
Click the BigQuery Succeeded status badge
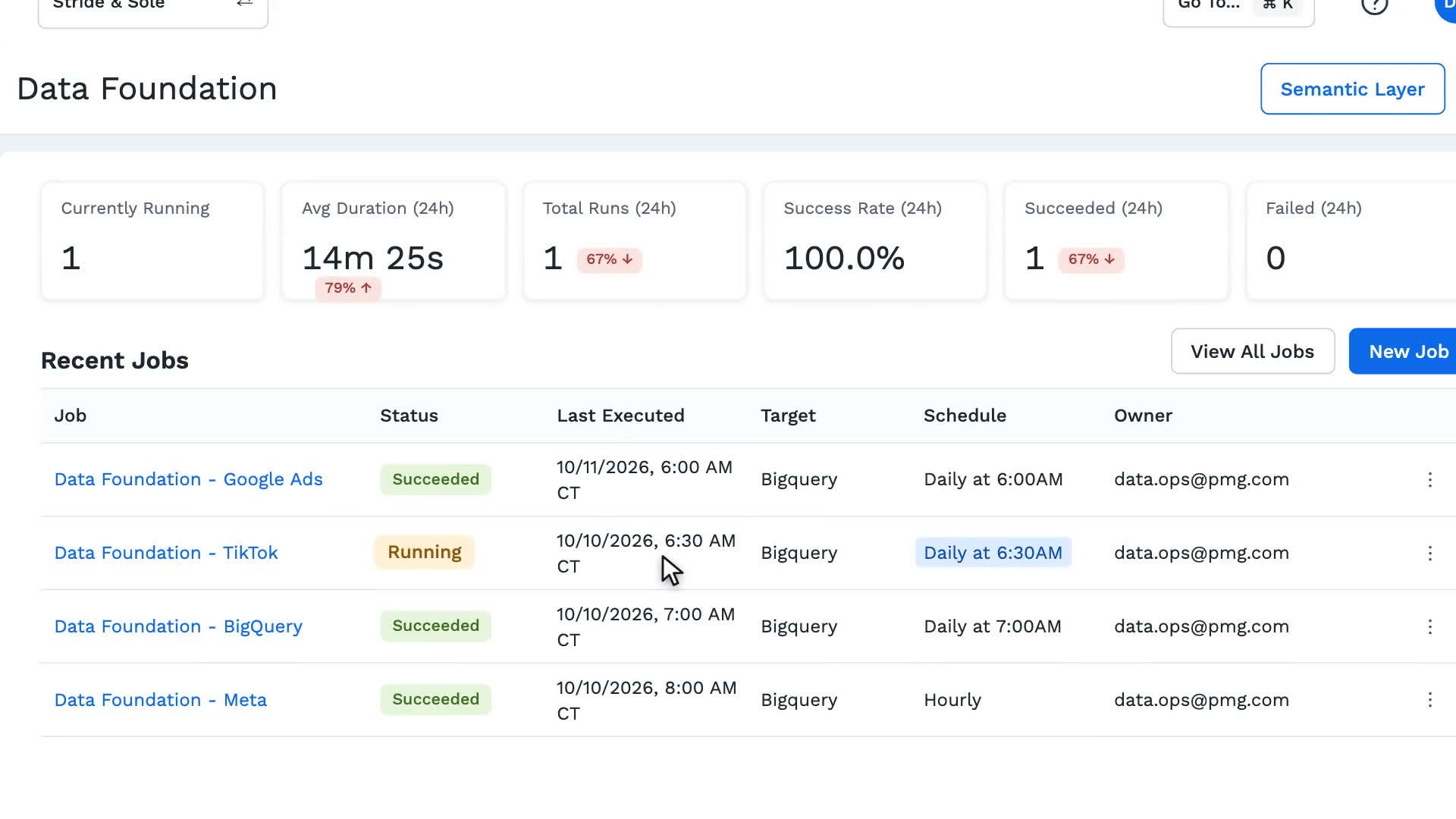pos(435,626)
